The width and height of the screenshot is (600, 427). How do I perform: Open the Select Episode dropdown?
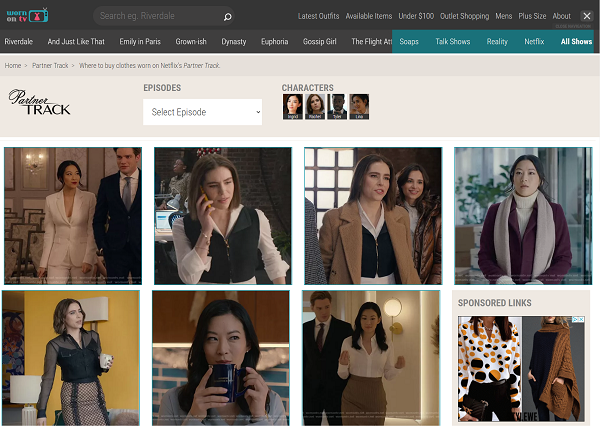pos(202,112)
